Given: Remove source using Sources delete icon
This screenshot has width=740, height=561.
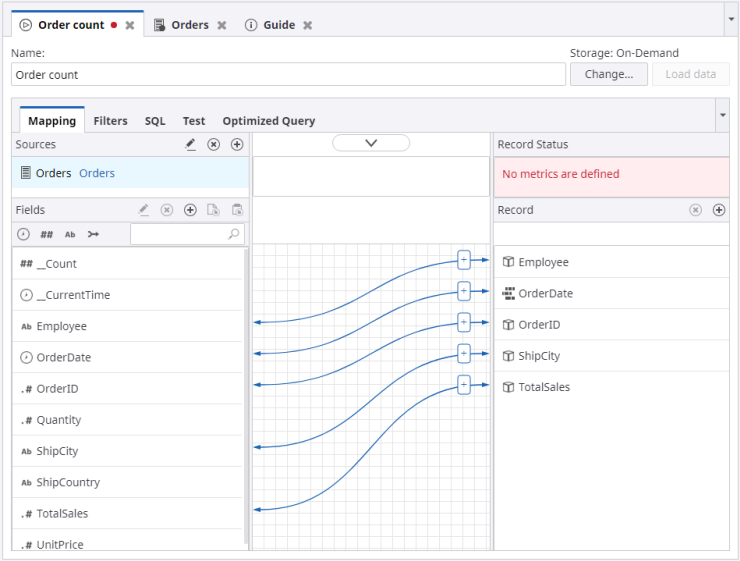Looking at the screenshot, I should point(214,145).
